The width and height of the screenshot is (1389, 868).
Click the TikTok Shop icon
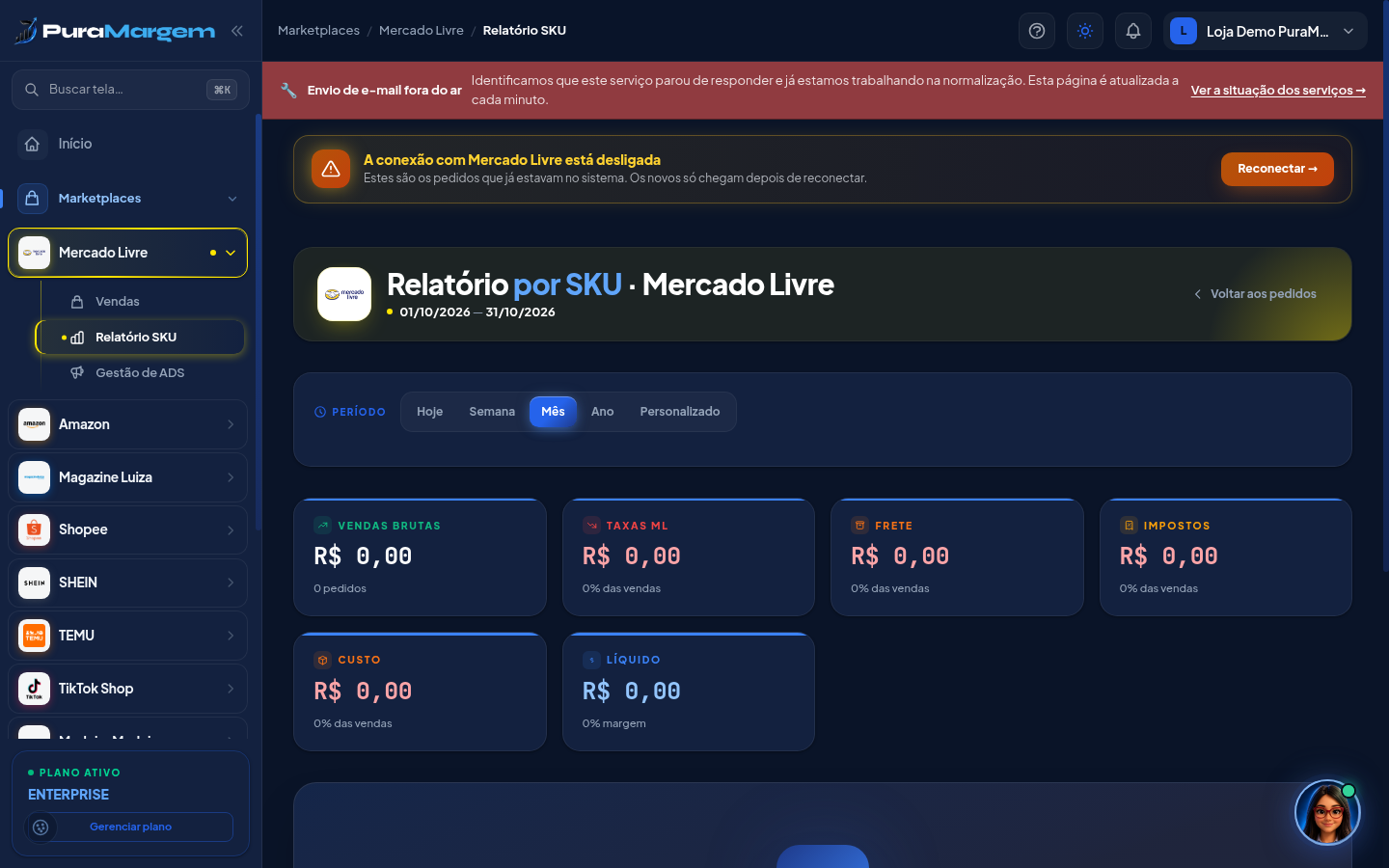(x=35, y=689)
